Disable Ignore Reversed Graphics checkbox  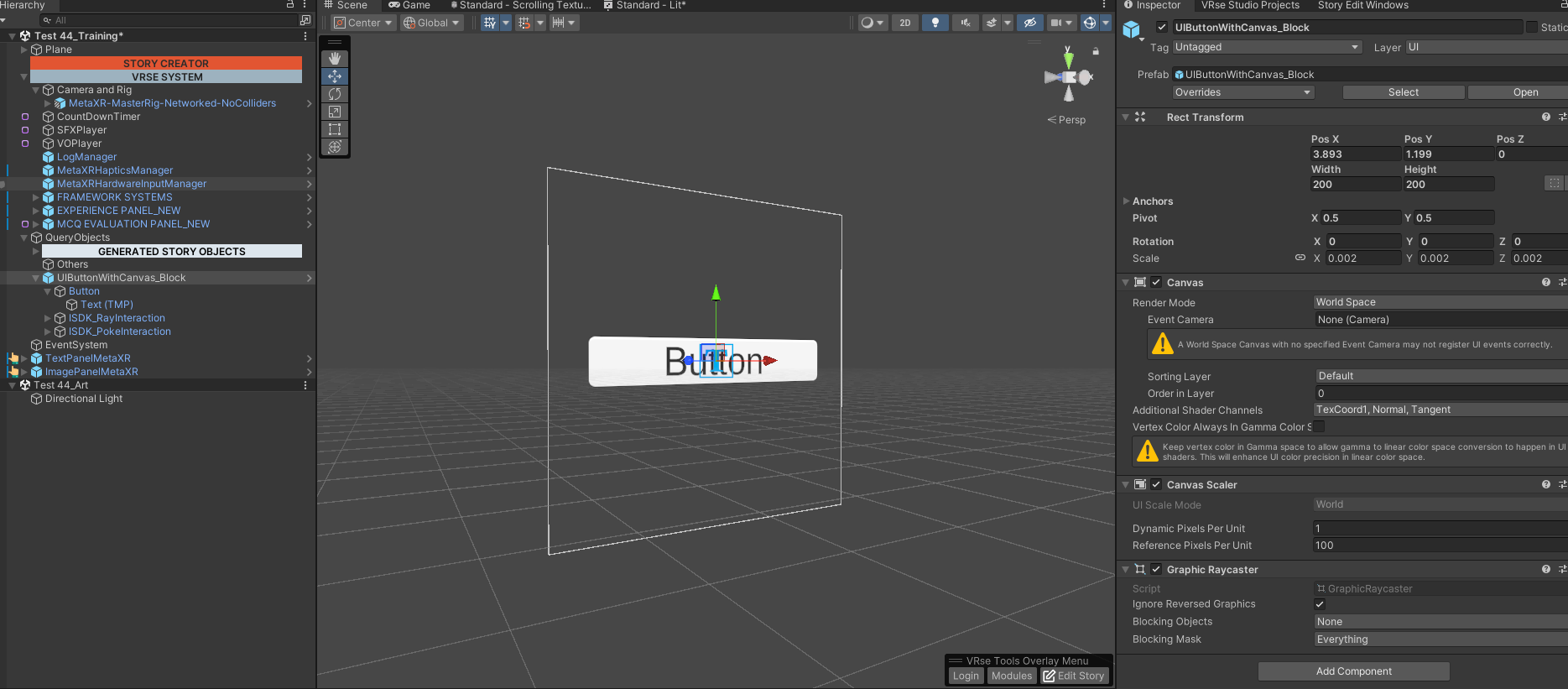(1320, 604)
